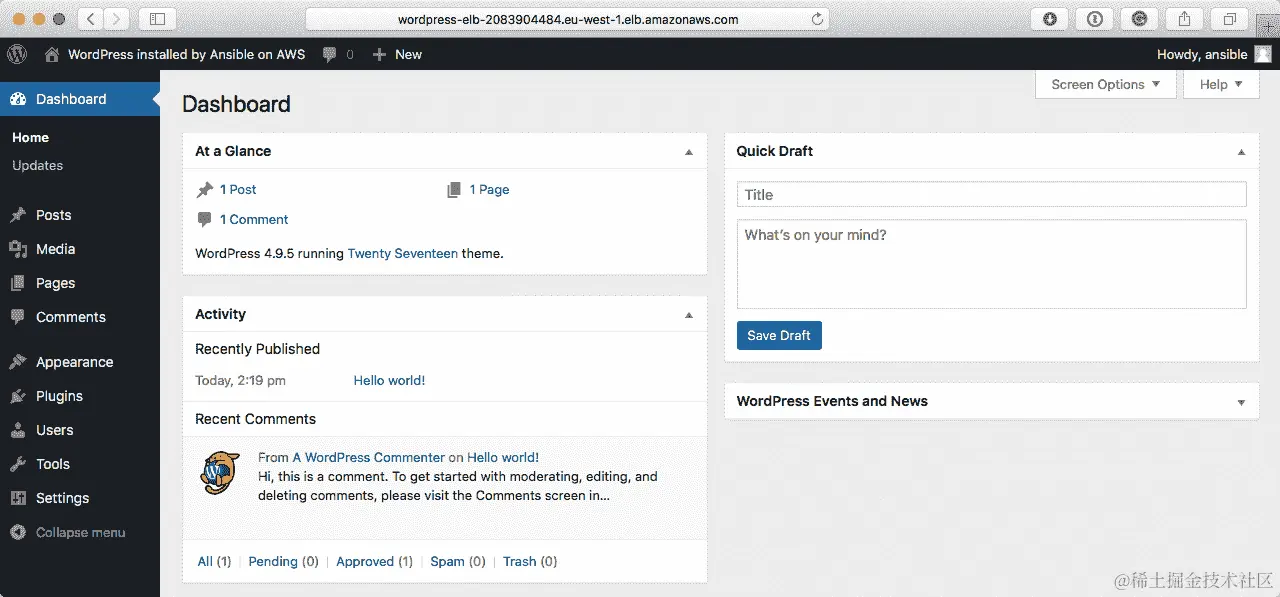
Task: Click the 1 Post link text
Action: (238, 189)
